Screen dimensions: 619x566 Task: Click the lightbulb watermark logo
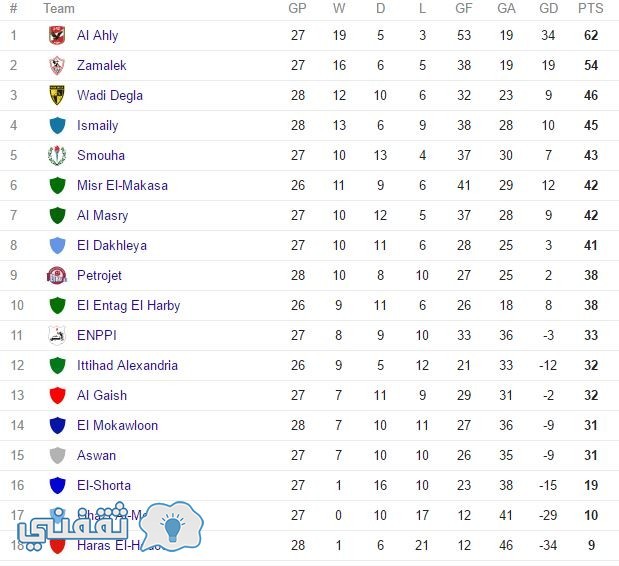coord(172,526)
